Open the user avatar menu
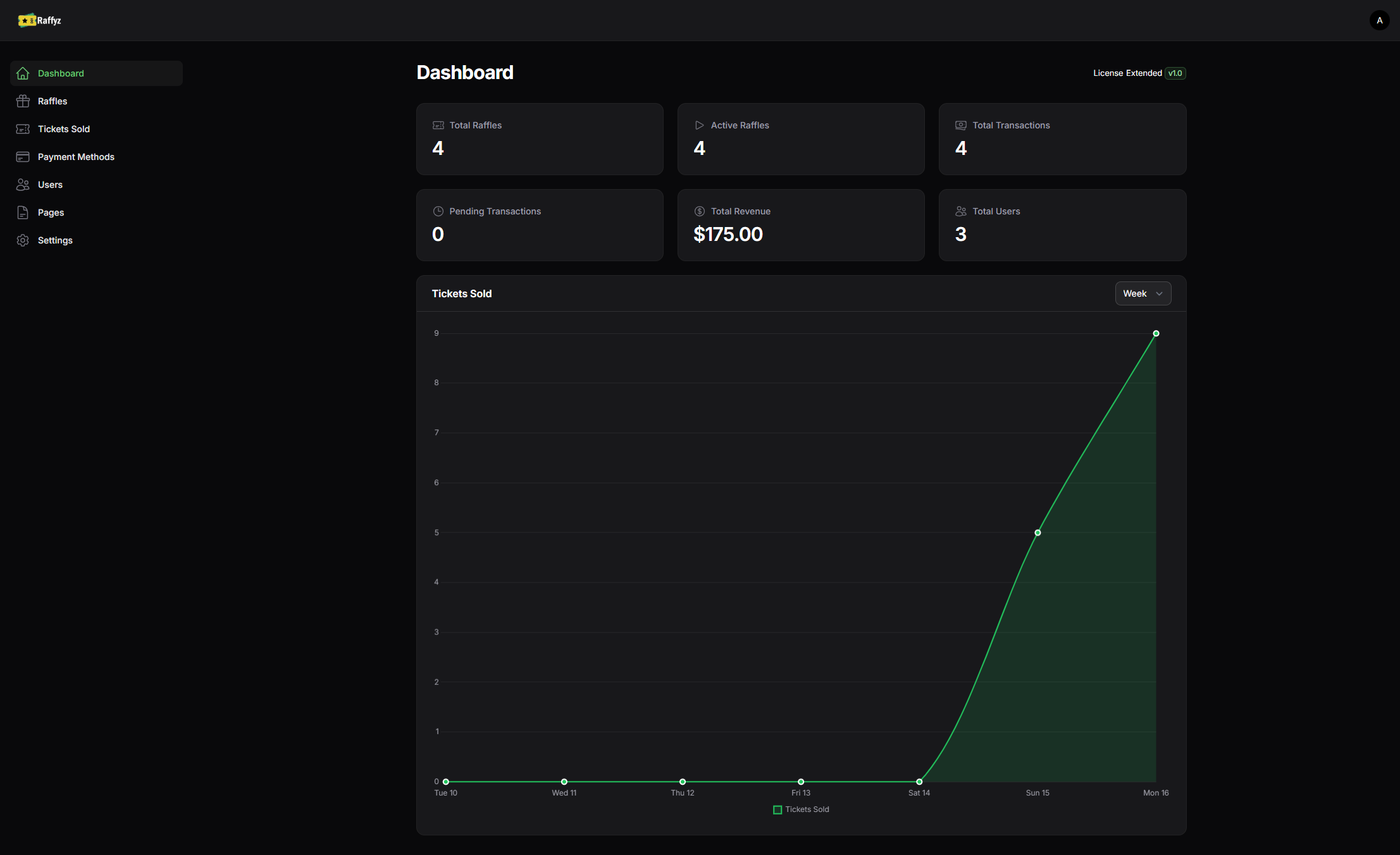The width and height of the screenshot is (1400, 855). (1379, 20)
